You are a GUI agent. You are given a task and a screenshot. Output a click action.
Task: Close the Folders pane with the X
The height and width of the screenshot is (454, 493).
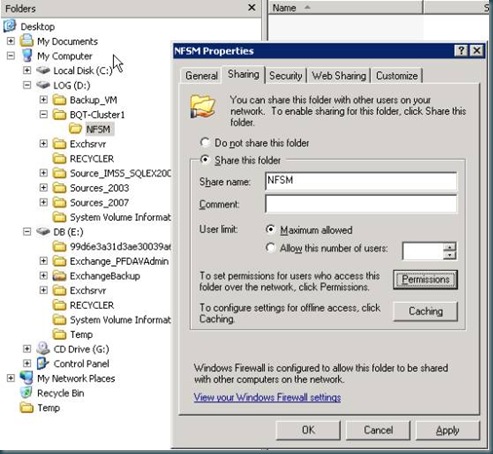point(252,8)
